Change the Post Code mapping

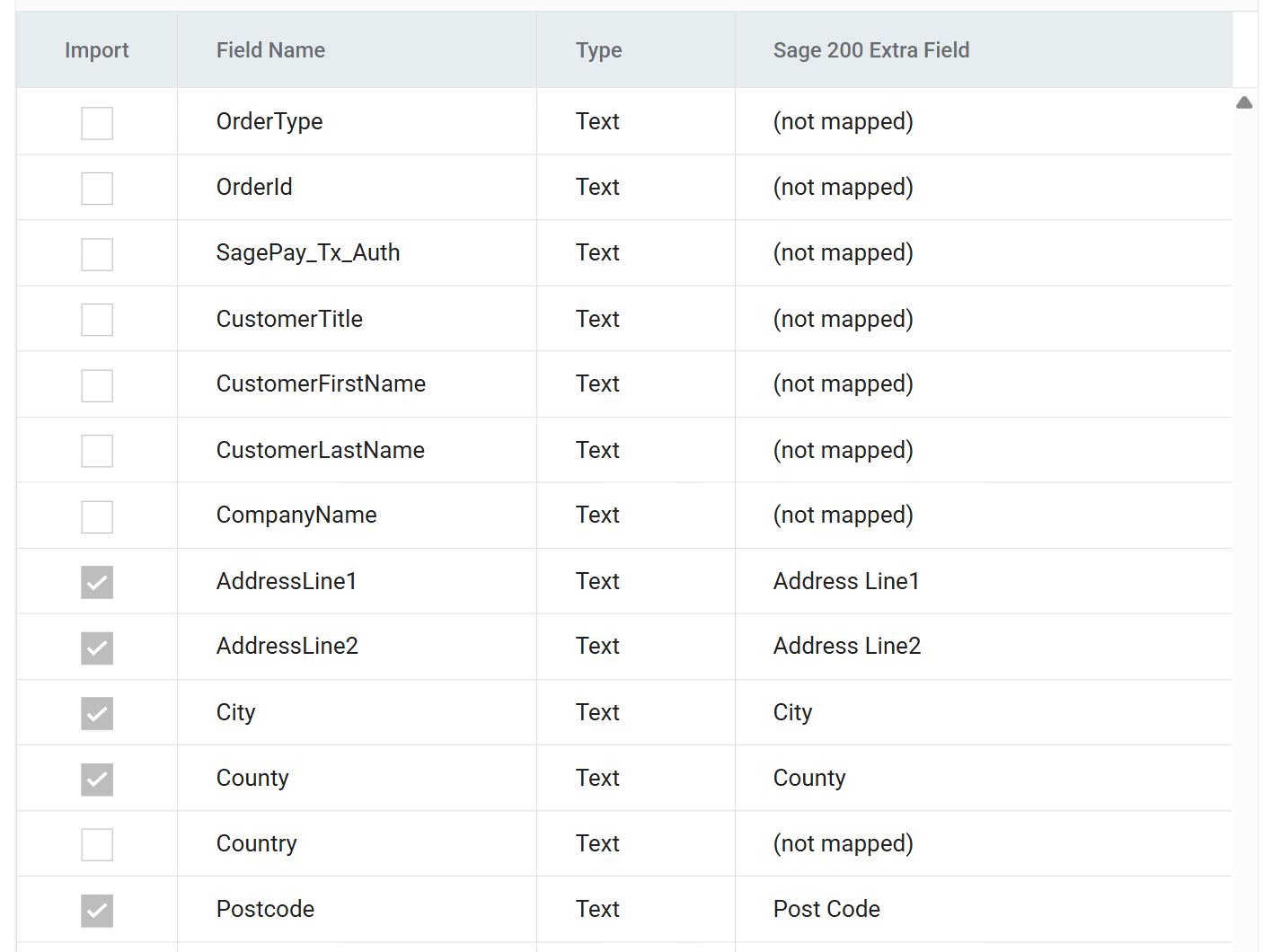coord(983,909)
